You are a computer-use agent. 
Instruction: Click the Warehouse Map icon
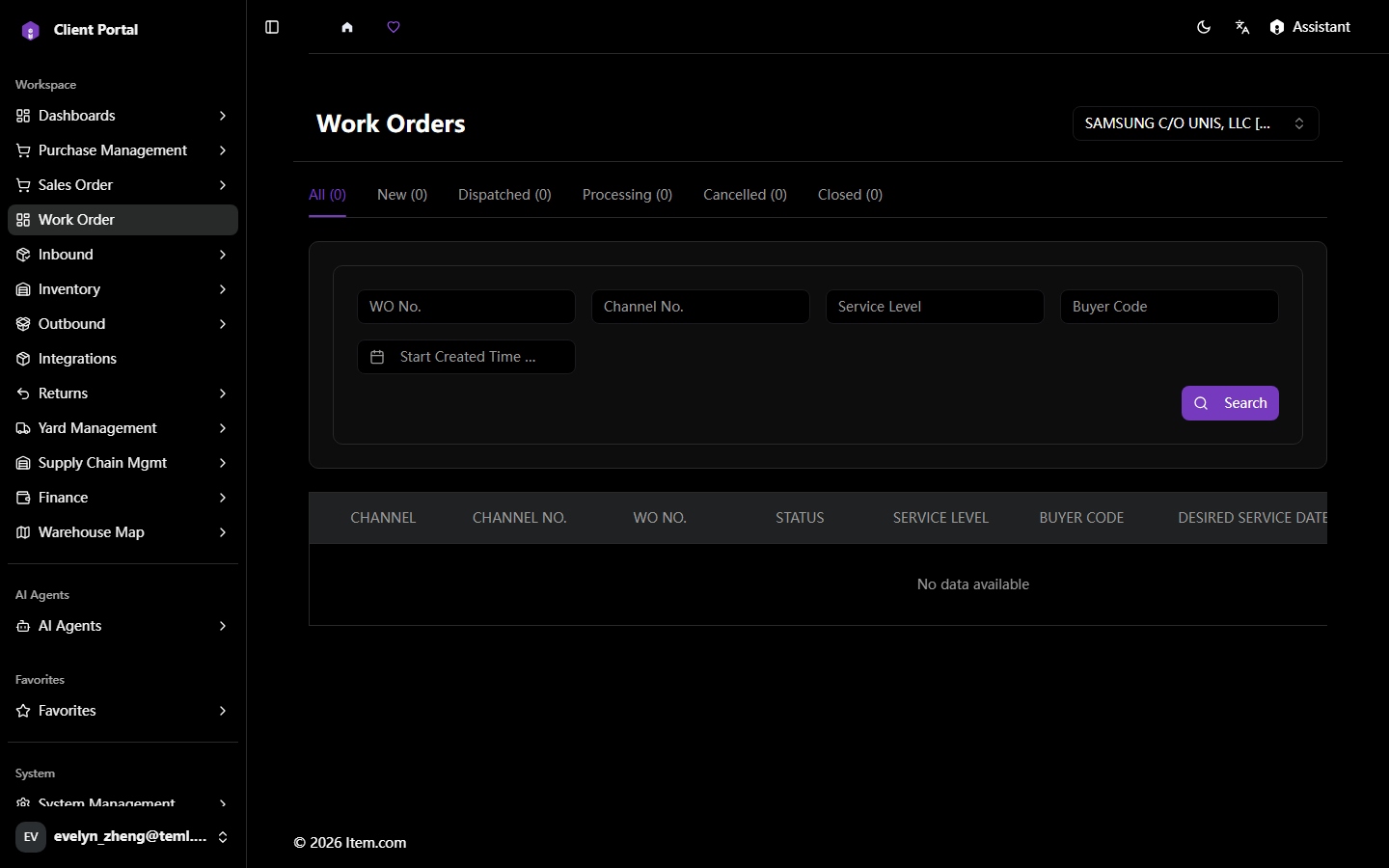tap(23, 532)
